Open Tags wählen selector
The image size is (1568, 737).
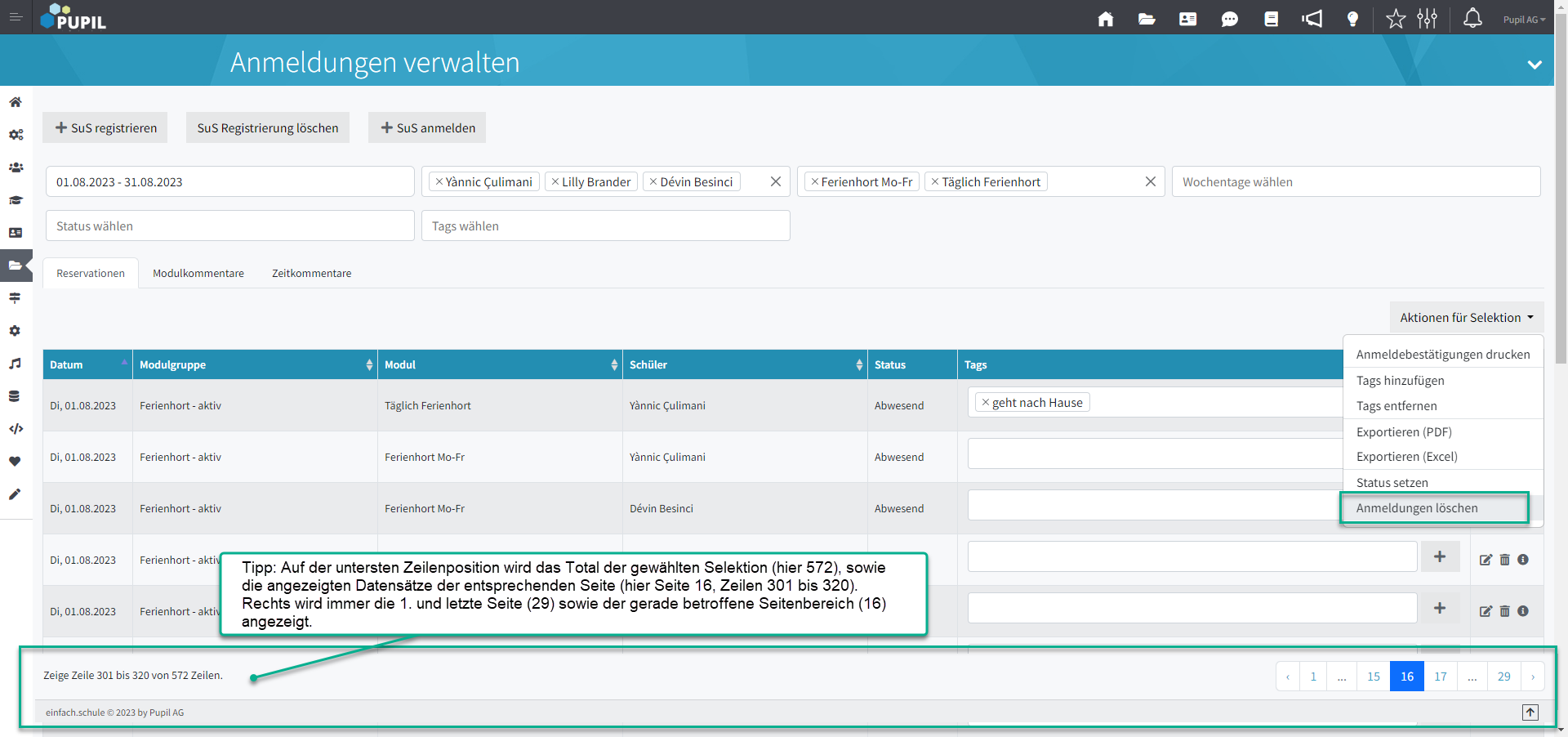click(x=605, y=226)
